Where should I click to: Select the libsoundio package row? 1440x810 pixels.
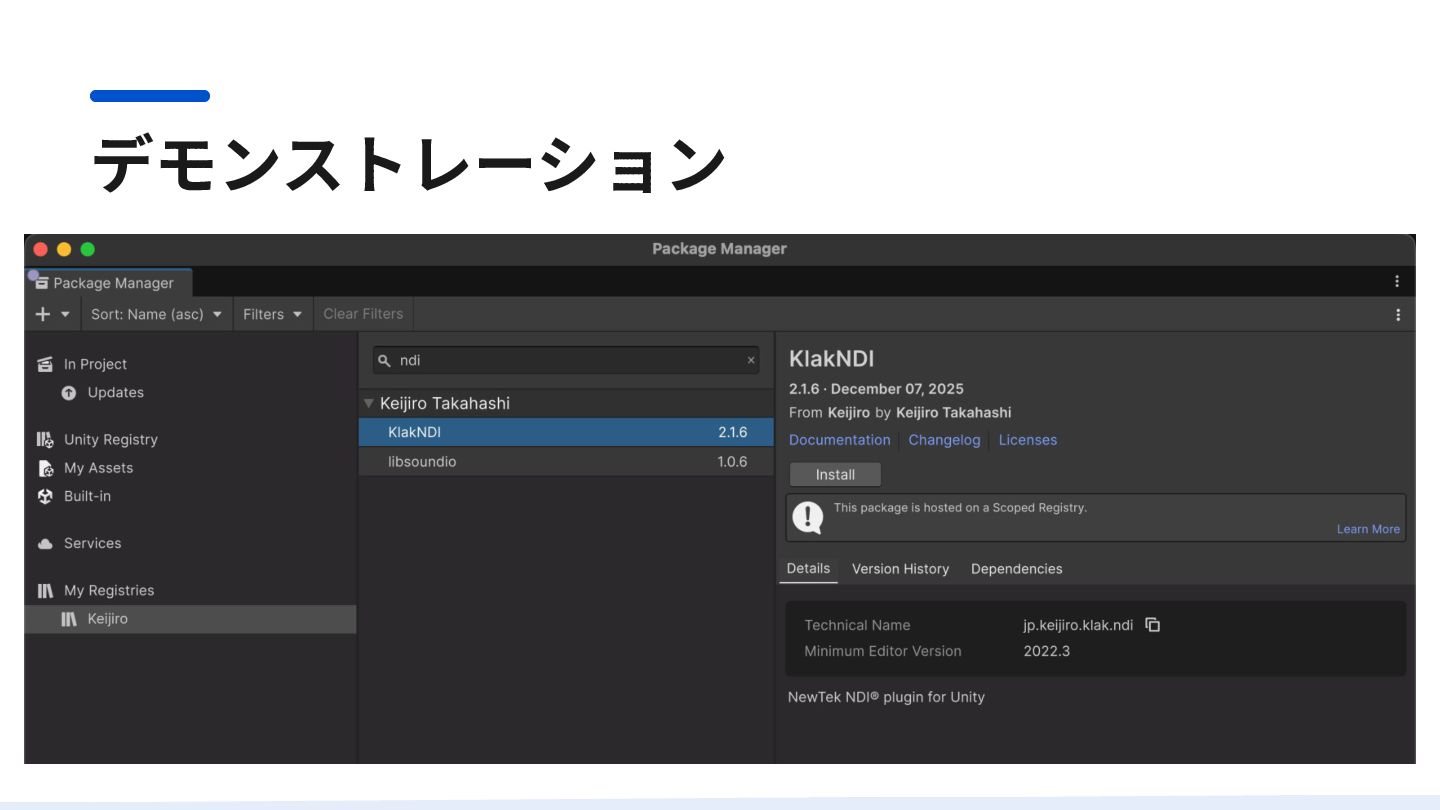[566, 461]
